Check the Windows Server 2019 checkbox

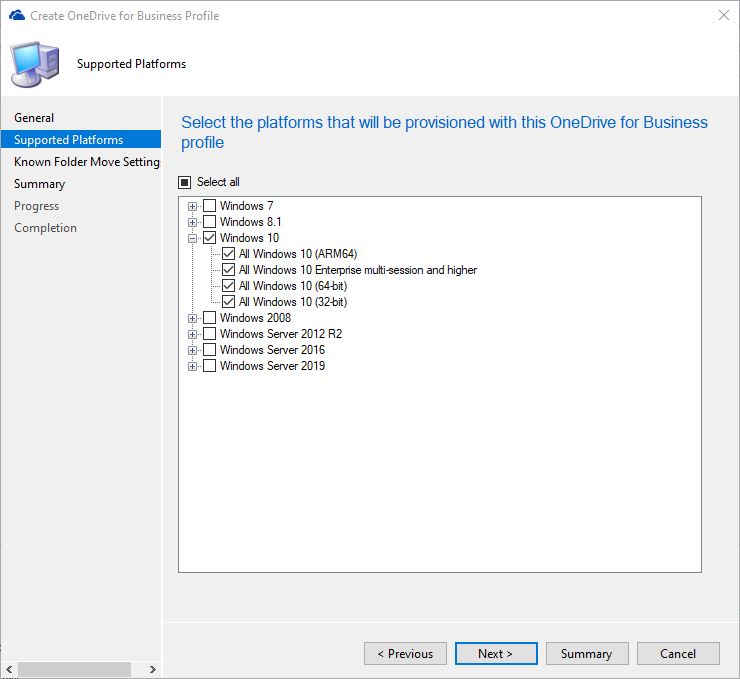[210, 366]
